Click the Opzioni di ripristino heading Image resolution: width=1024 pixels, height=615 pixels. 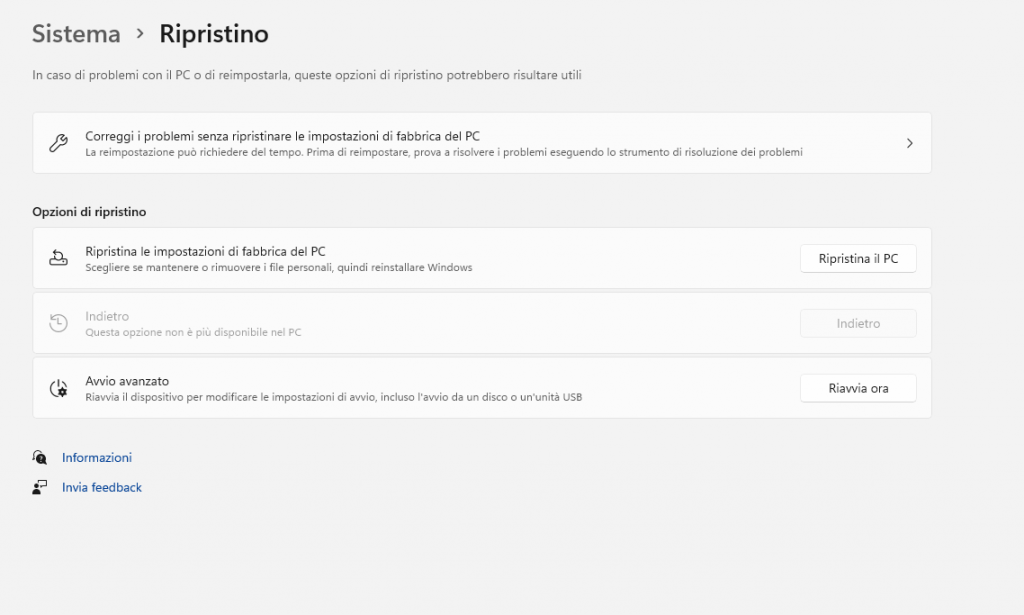coord(89,212)
